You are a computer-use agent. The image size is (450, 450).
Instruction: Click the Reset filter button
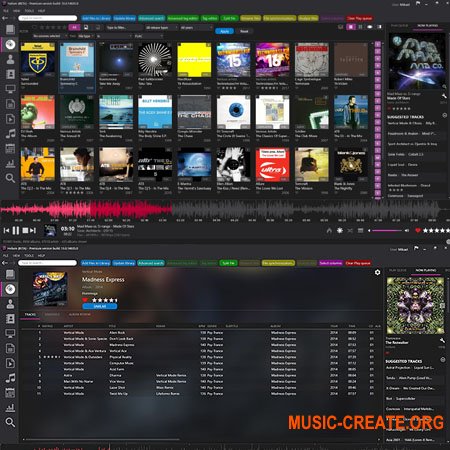click(x=244, y=31)
